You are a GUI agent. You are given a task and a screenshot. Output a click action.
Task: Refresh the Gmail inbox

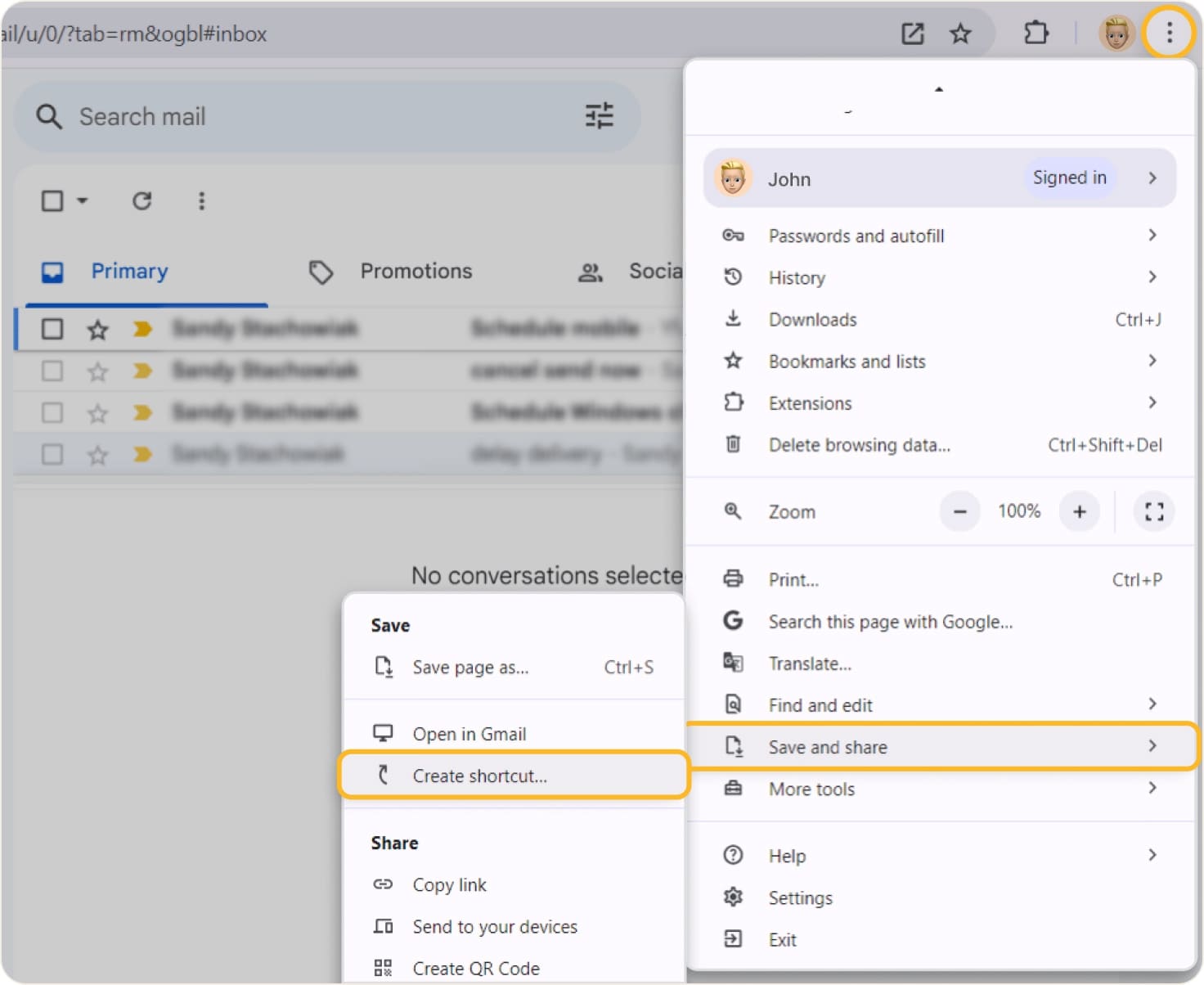click(142, 200)
